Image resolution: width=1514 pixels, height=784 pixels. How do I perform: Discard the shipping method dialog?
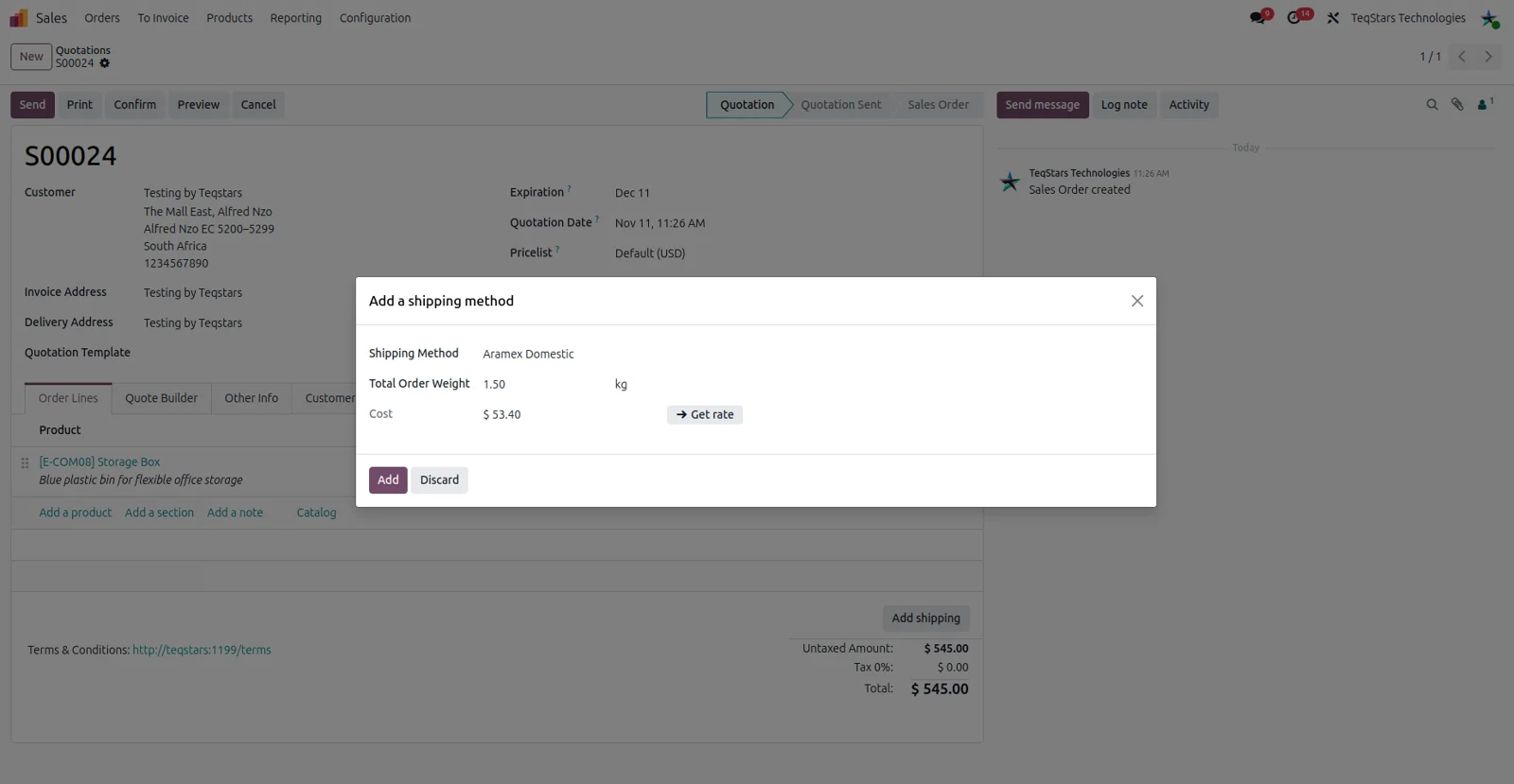click(x=439, y=479)
